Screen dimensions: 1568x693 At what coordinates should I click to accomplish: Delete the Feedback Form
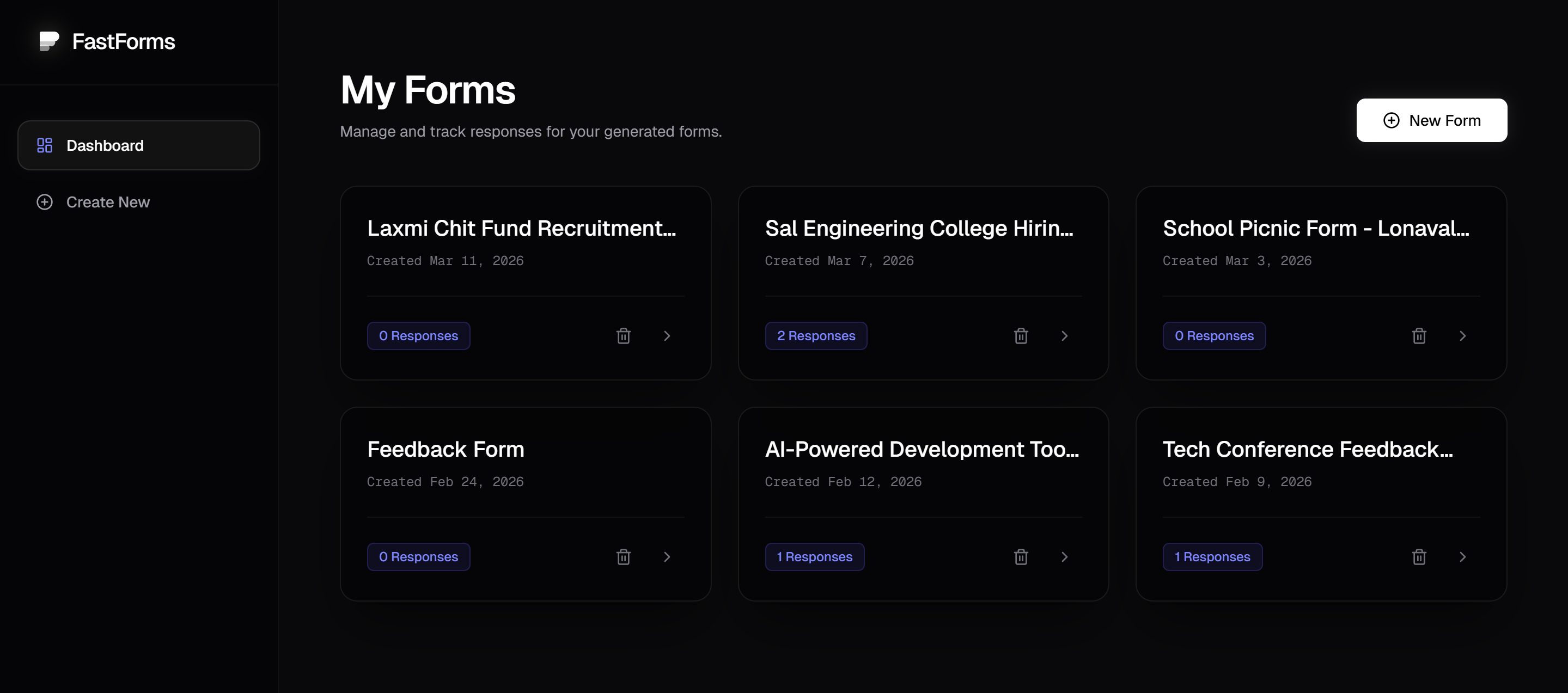tap(623, 556)
